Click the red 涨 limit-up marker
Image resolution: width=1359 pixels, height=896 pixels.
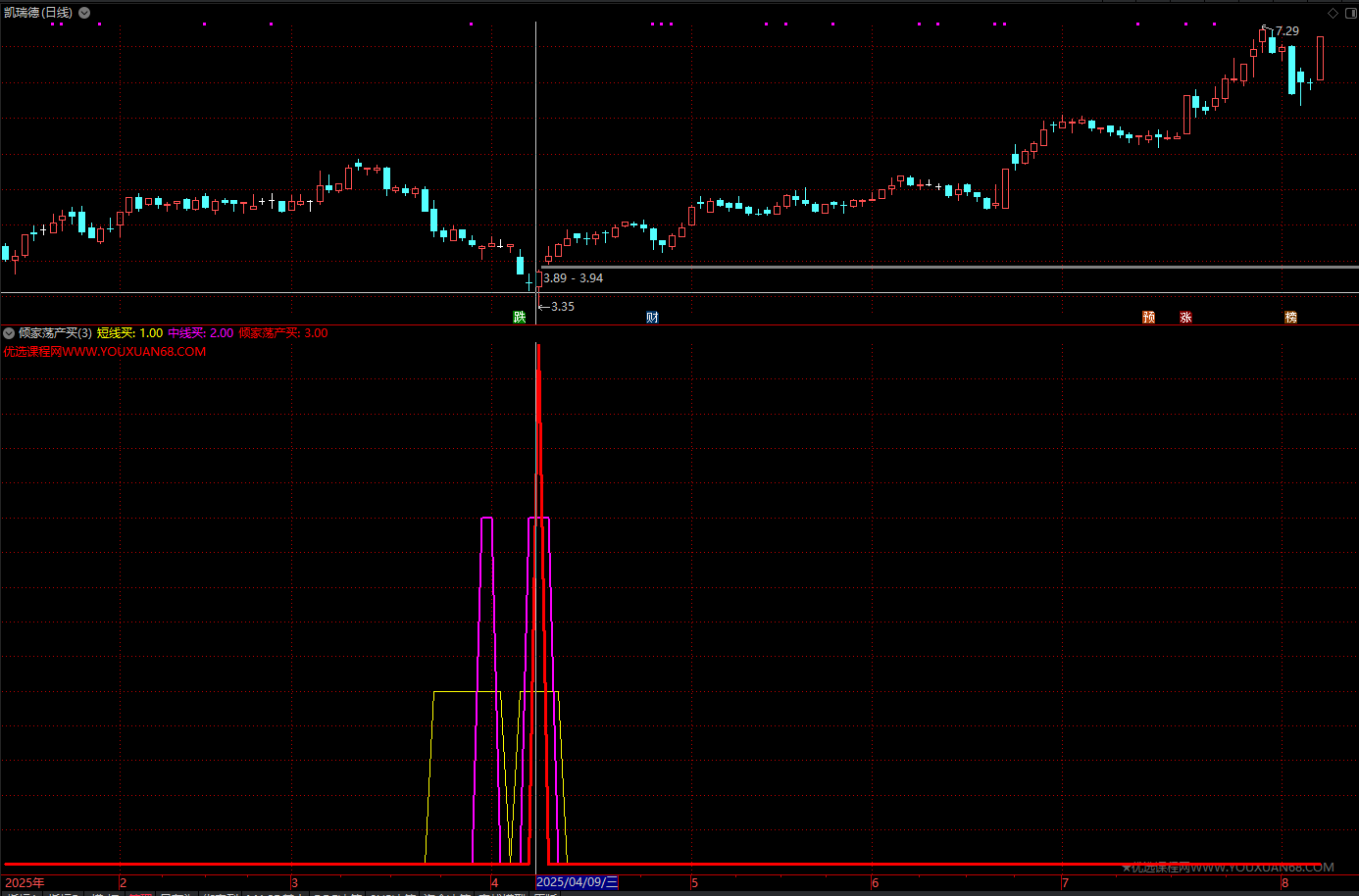point(1185,317)
